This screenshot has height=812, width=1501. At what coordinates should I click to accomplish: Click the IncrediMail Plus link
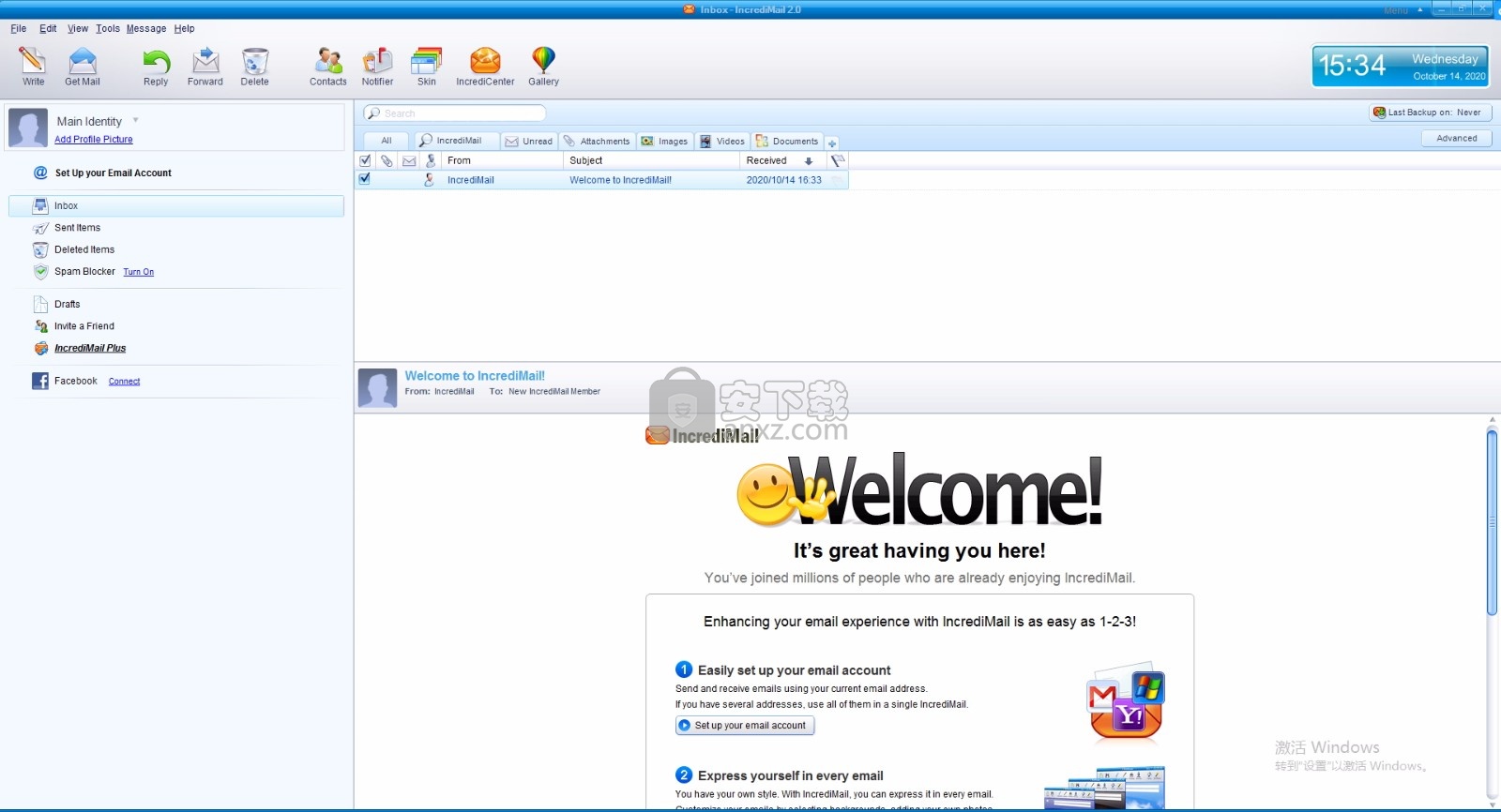pyautogui.click(x=90, y=348)
